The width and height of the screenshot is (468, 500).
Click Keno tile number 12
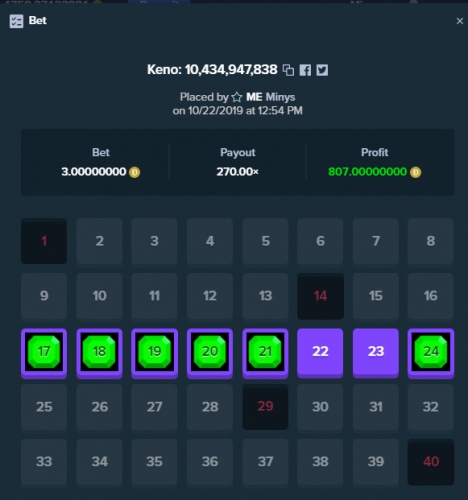[210, 296]
